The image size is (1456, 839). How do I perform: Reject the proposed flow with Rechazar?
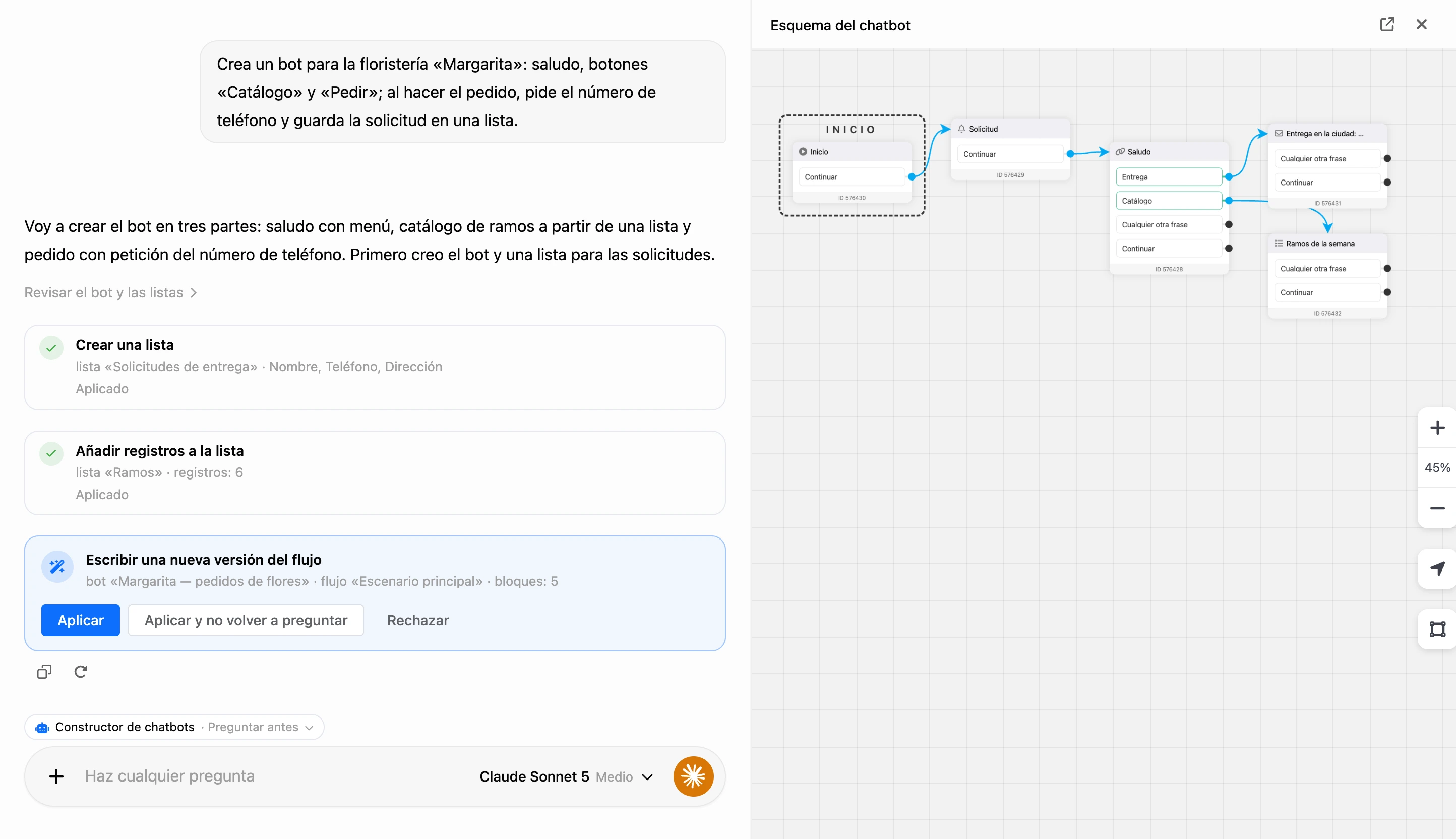pyautogui.click(x=418, y=620)
